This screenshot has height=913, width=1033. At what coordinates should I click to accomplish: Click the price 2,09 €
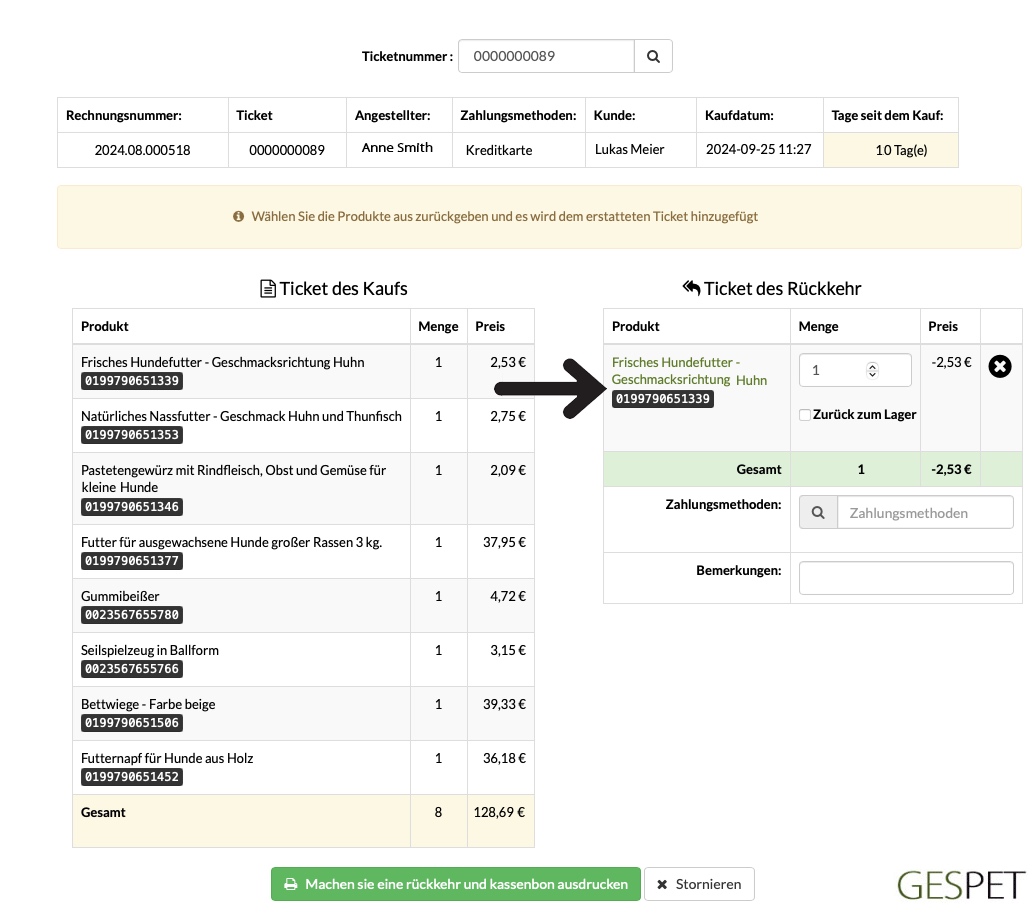tap(507, 470)
